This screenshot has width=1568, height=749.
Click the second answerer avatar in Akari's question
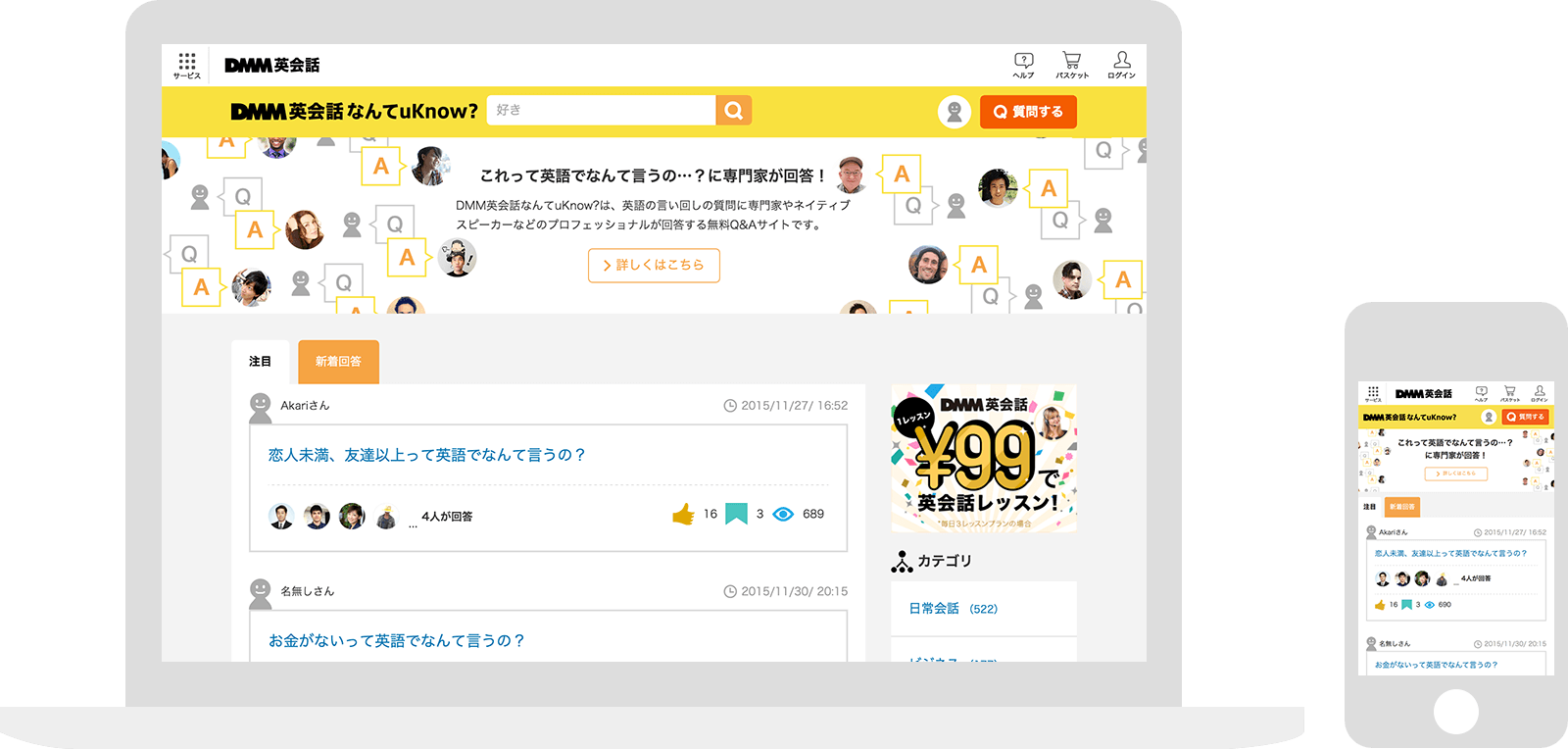[317, 516]
